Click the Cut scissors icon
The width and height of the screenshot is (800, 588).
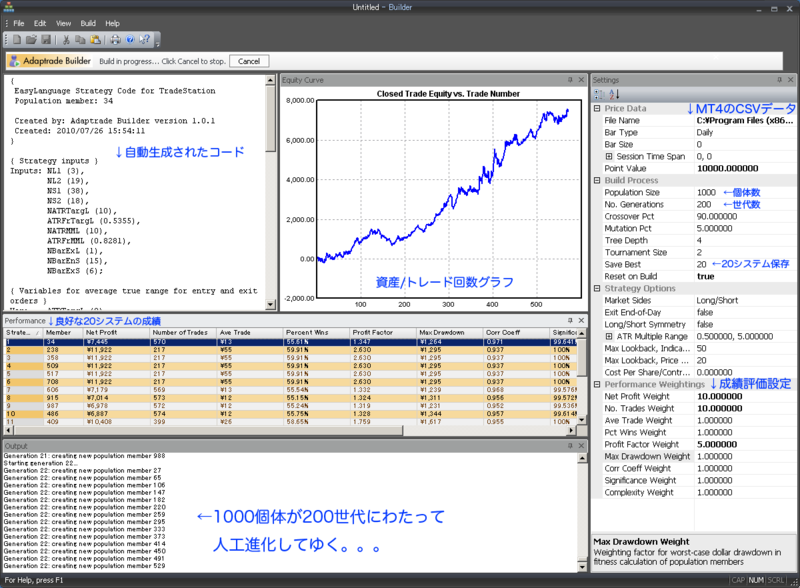tap(66, 39)
